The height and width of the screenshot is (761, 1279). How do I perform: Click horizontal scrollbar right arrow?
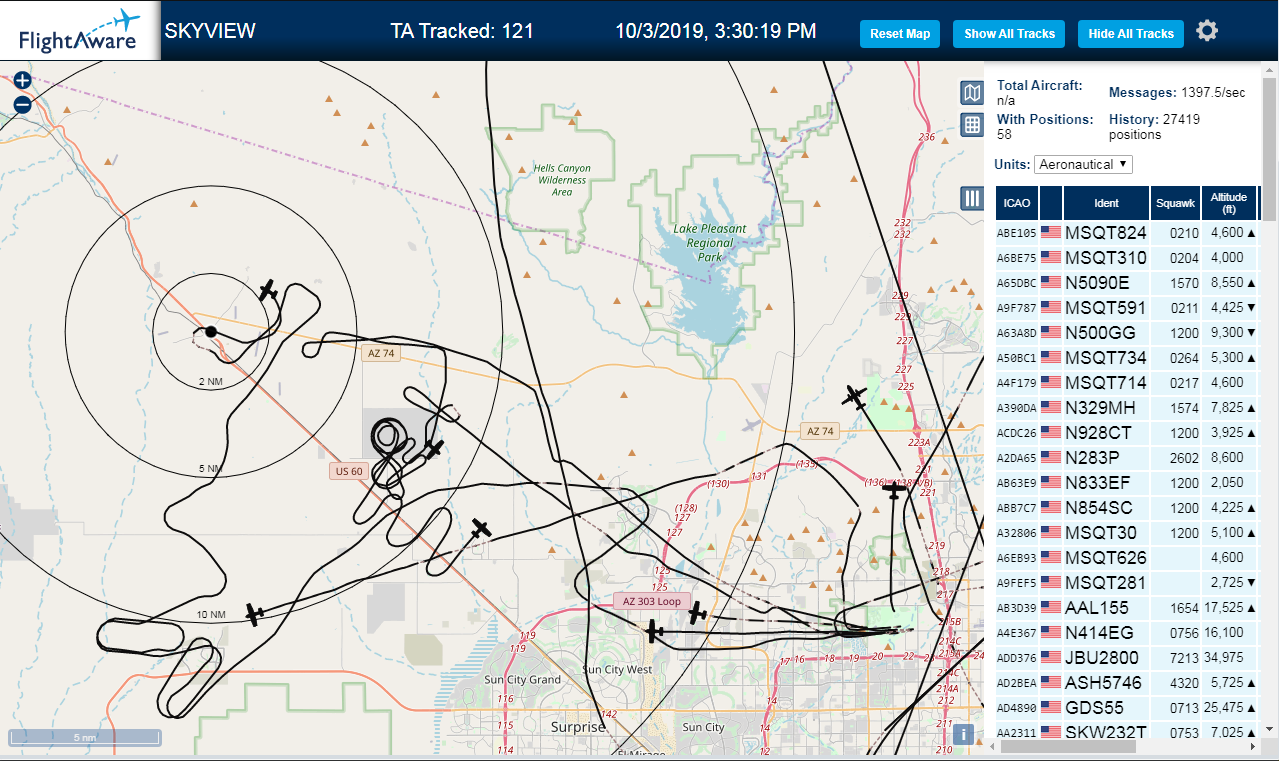coord(1253,747)
